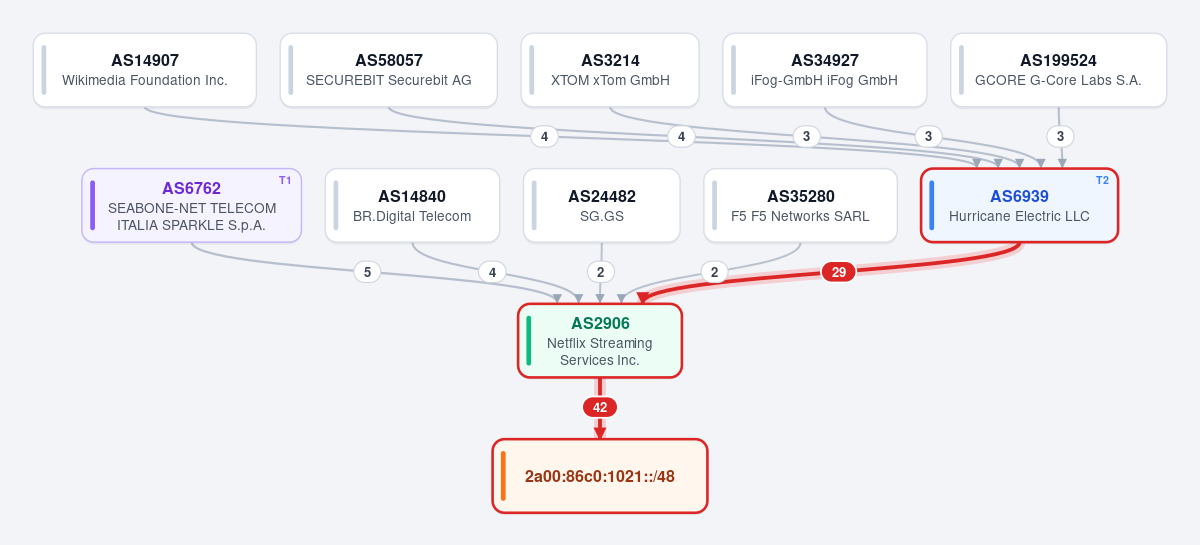Screen dimensions: 1200x545
Task: Click the red 29 edge count badge
Action: point(839,272)
